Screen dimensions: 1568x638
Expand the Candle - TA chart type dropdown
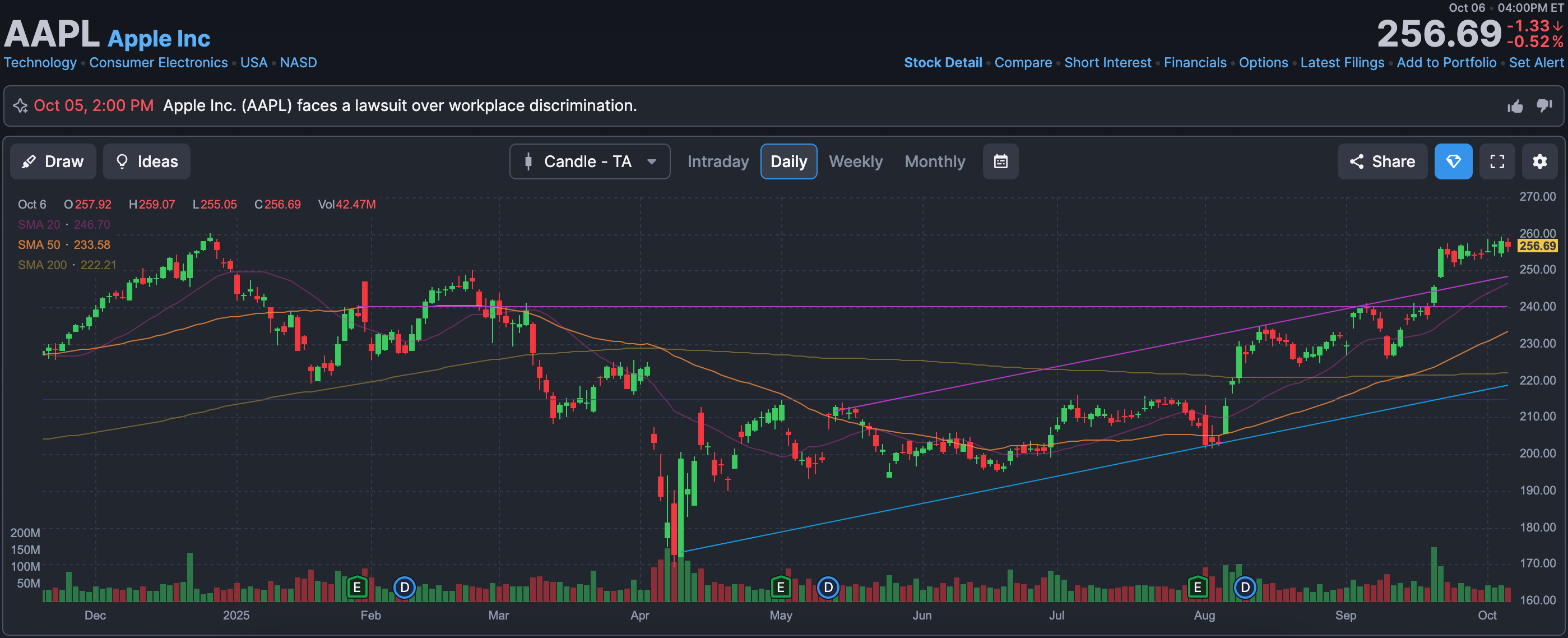click(589, 161)
